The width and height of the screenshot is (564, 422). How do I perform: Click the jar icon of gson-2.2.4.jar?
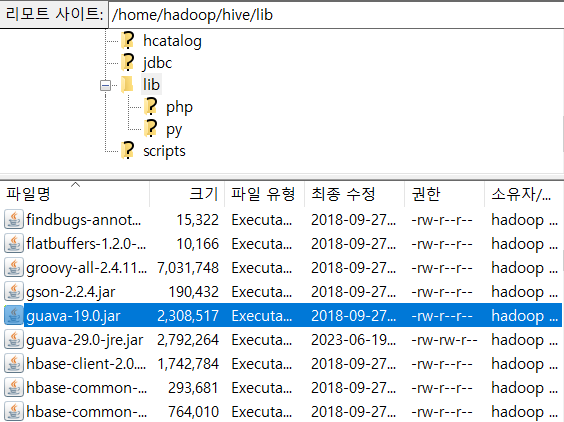click(14, 291)
